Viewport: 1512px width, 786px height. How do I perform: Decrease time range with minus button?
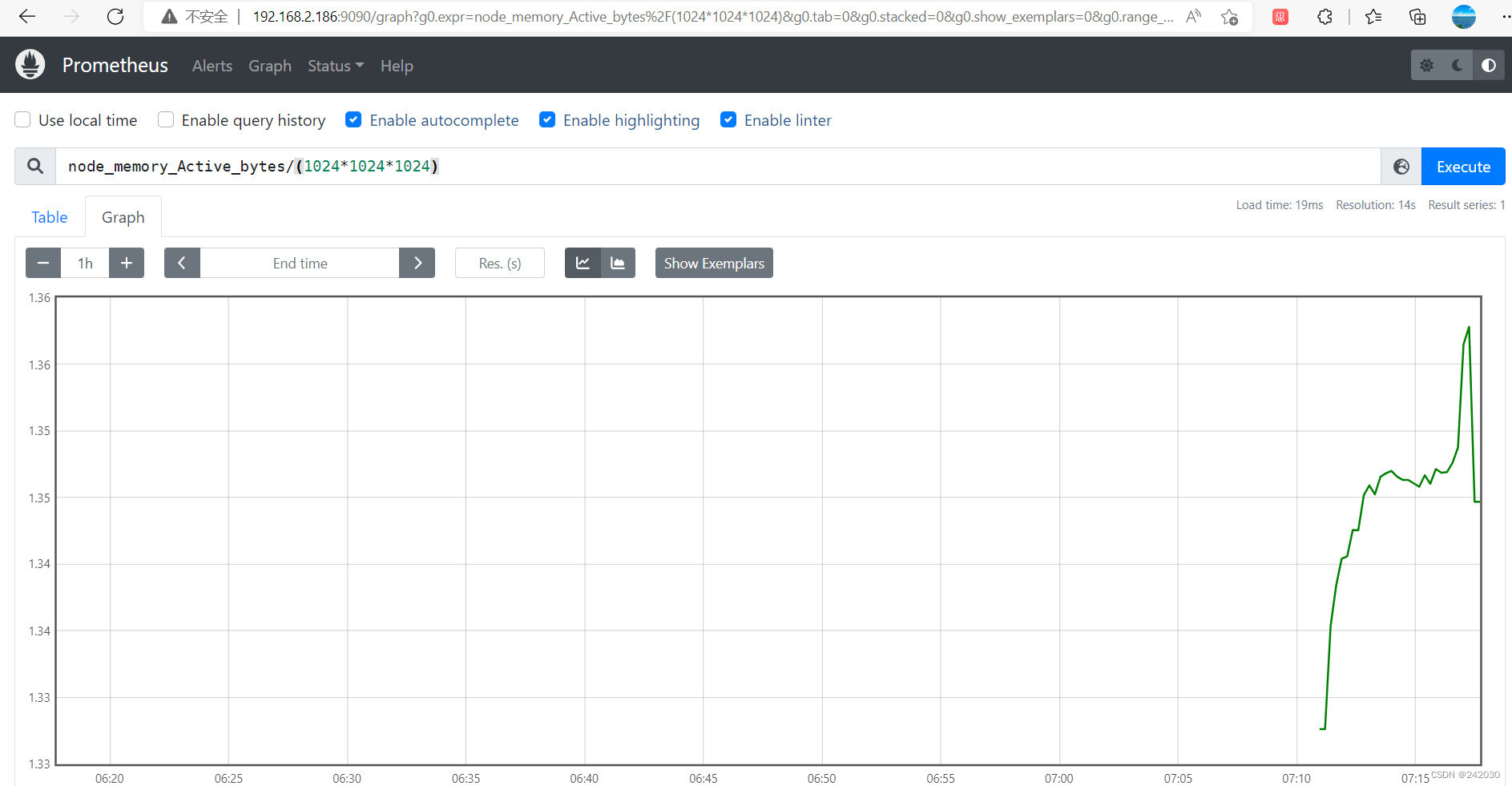(43, 263)
